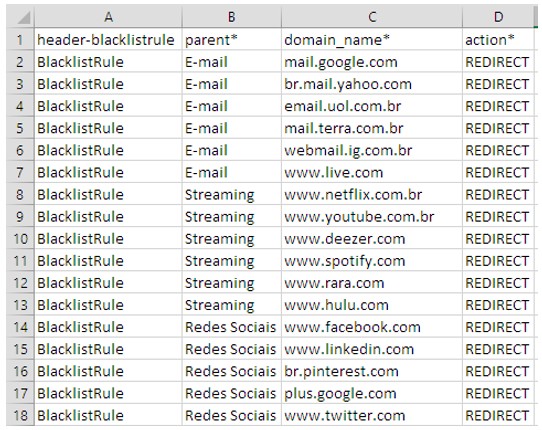Click the br.pinterest.com cell
The image size is (542, 430).
(372, 371)
